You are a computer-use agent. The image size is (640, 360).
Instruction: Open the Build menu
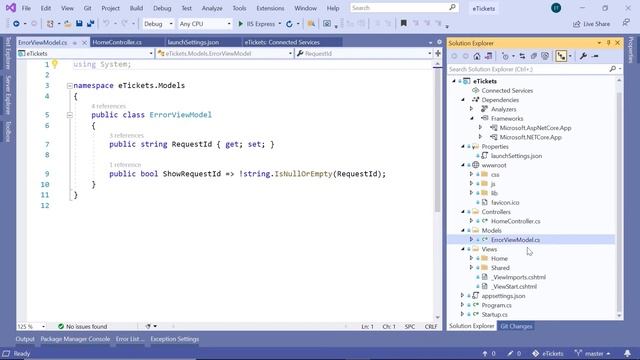click(x=136, y=8)
